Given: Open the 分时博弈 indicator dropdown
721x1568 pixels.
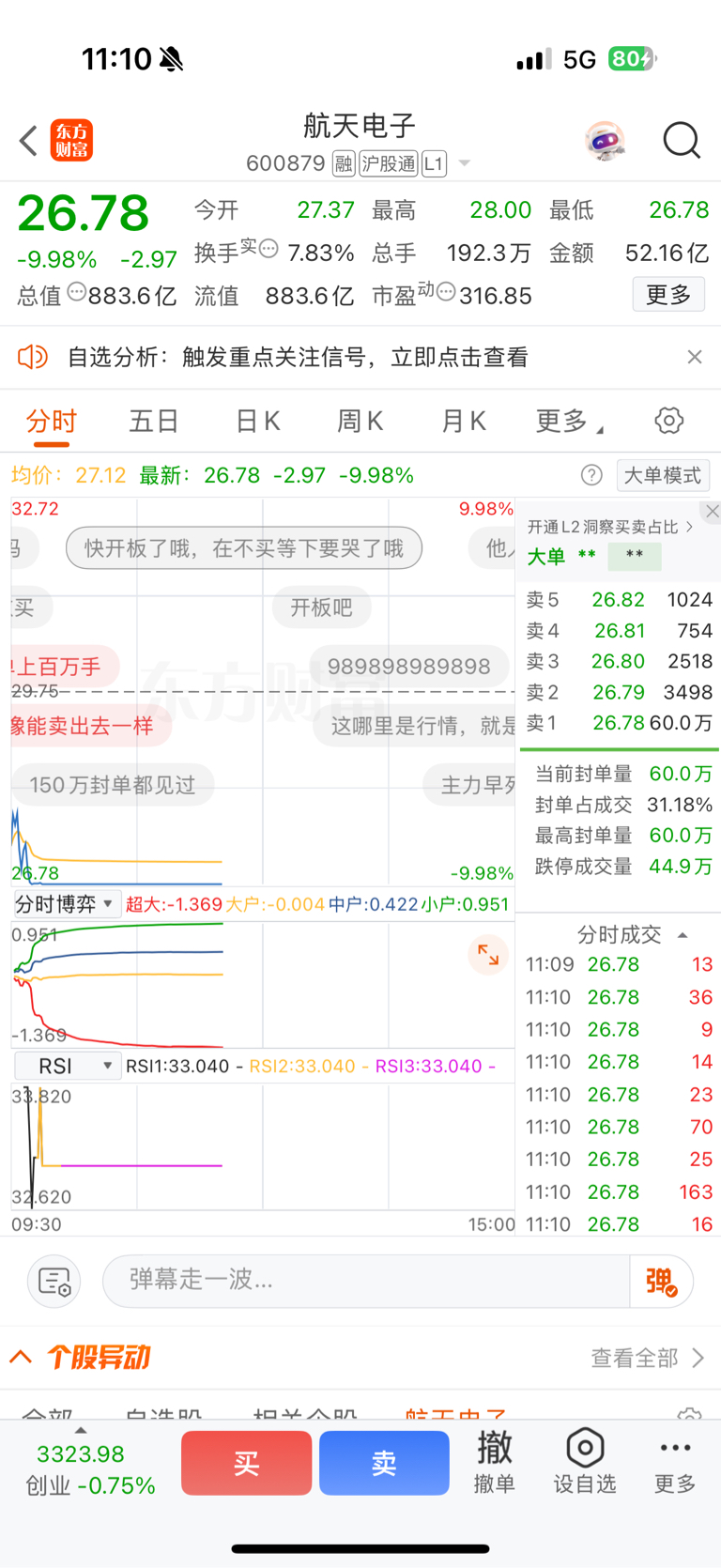Looking at the screenshot, I should pyautogui.click(x=66, y=904).
